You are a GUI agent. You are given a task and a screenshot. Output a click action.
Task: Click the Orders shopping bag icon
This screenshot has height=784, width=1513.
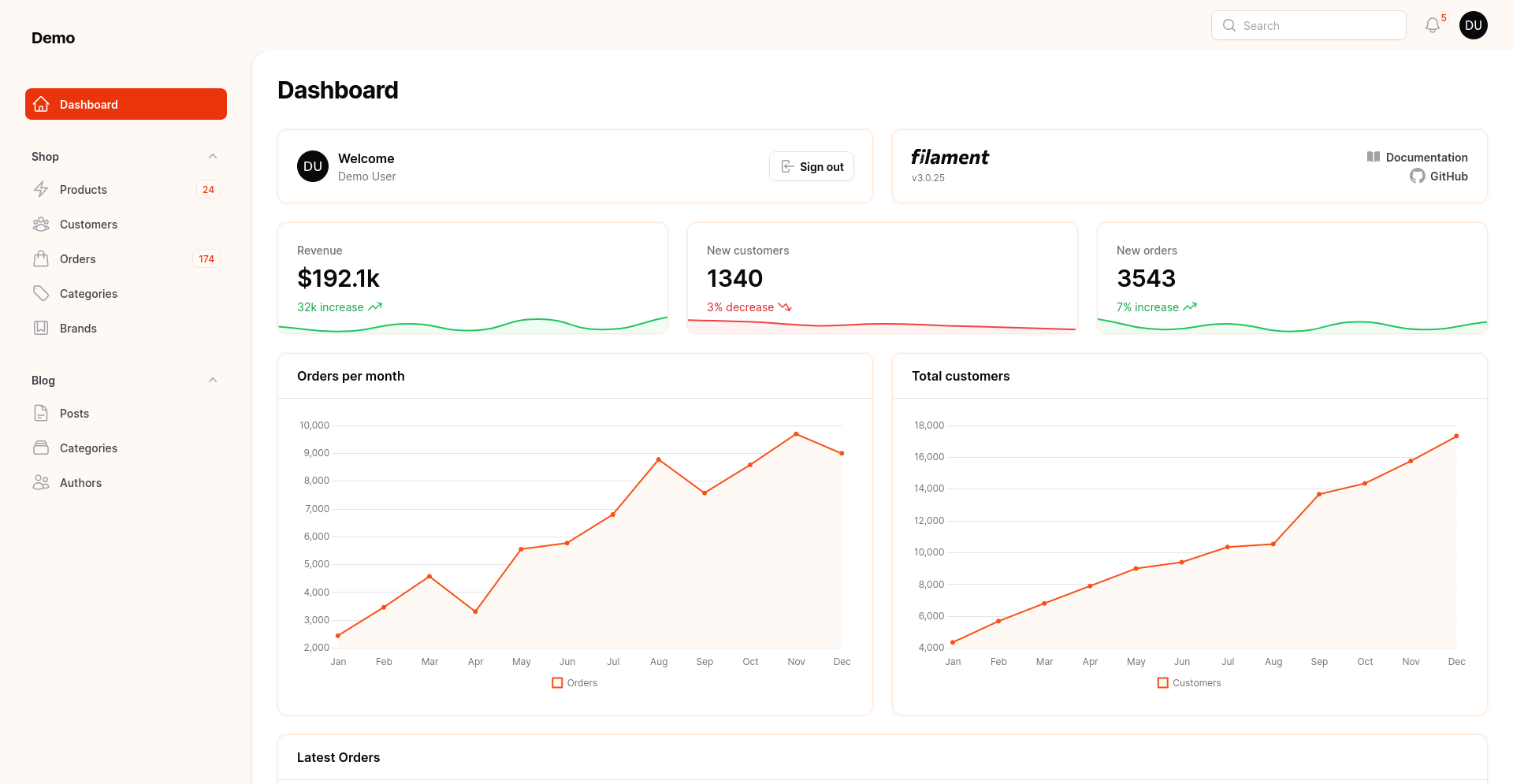[41, 259]
